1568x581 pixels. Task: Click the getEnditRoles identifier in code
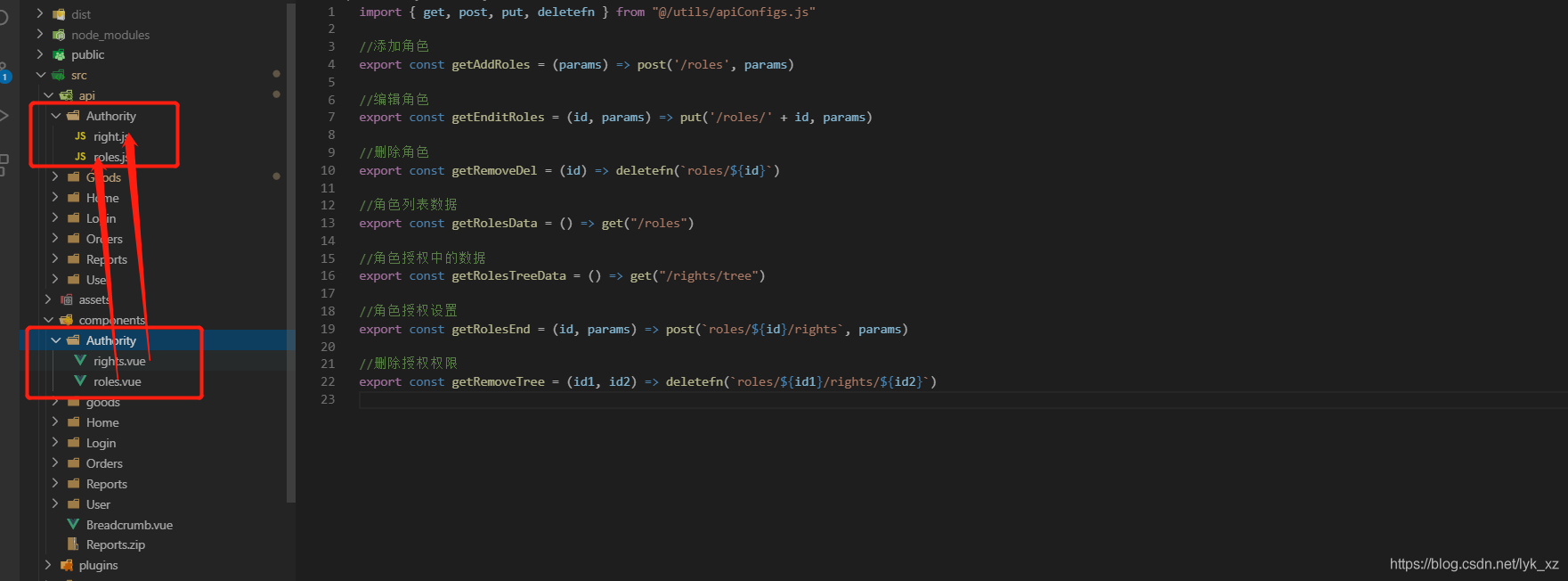[x=498, y=117]
